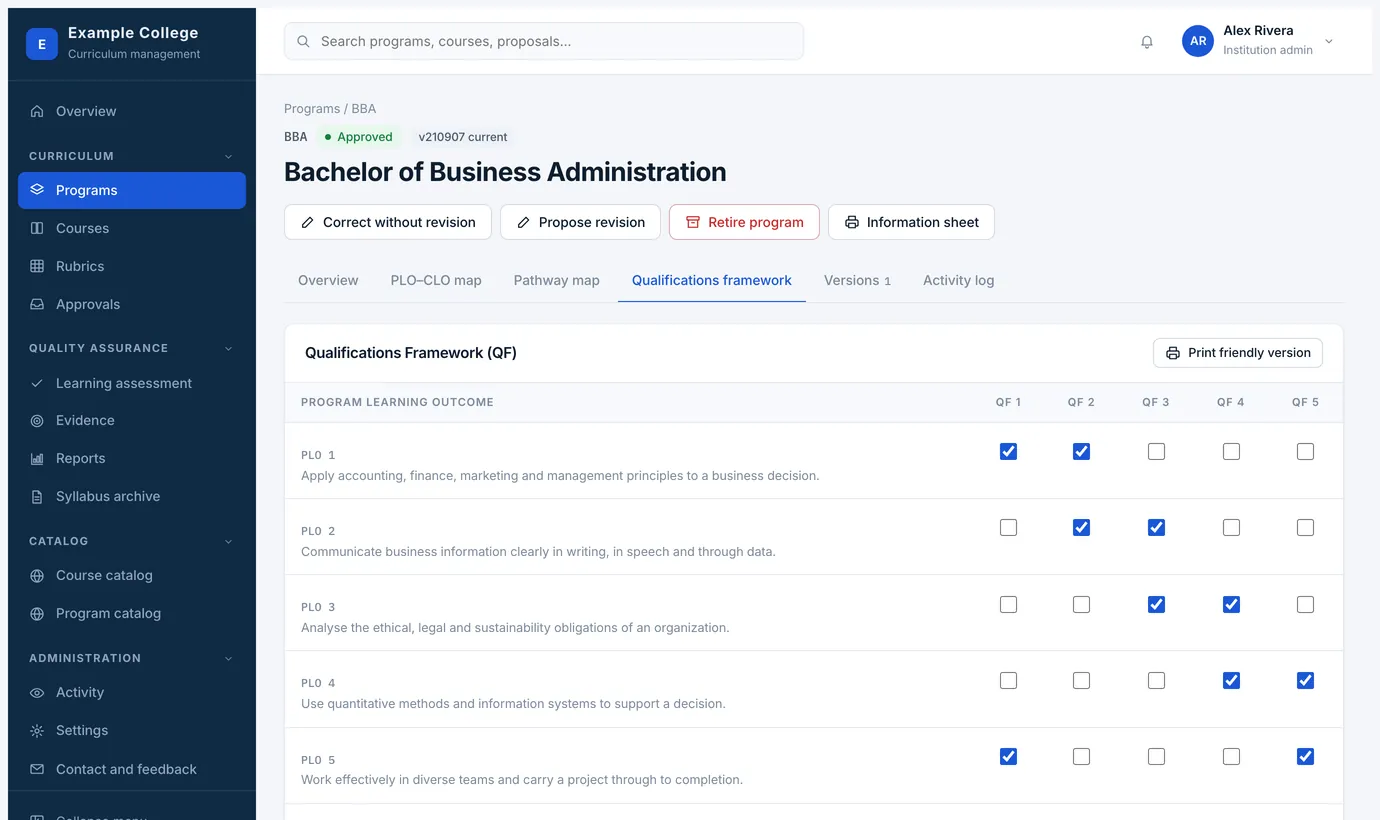Go to Program catalog in sidebar

[132, 613]
